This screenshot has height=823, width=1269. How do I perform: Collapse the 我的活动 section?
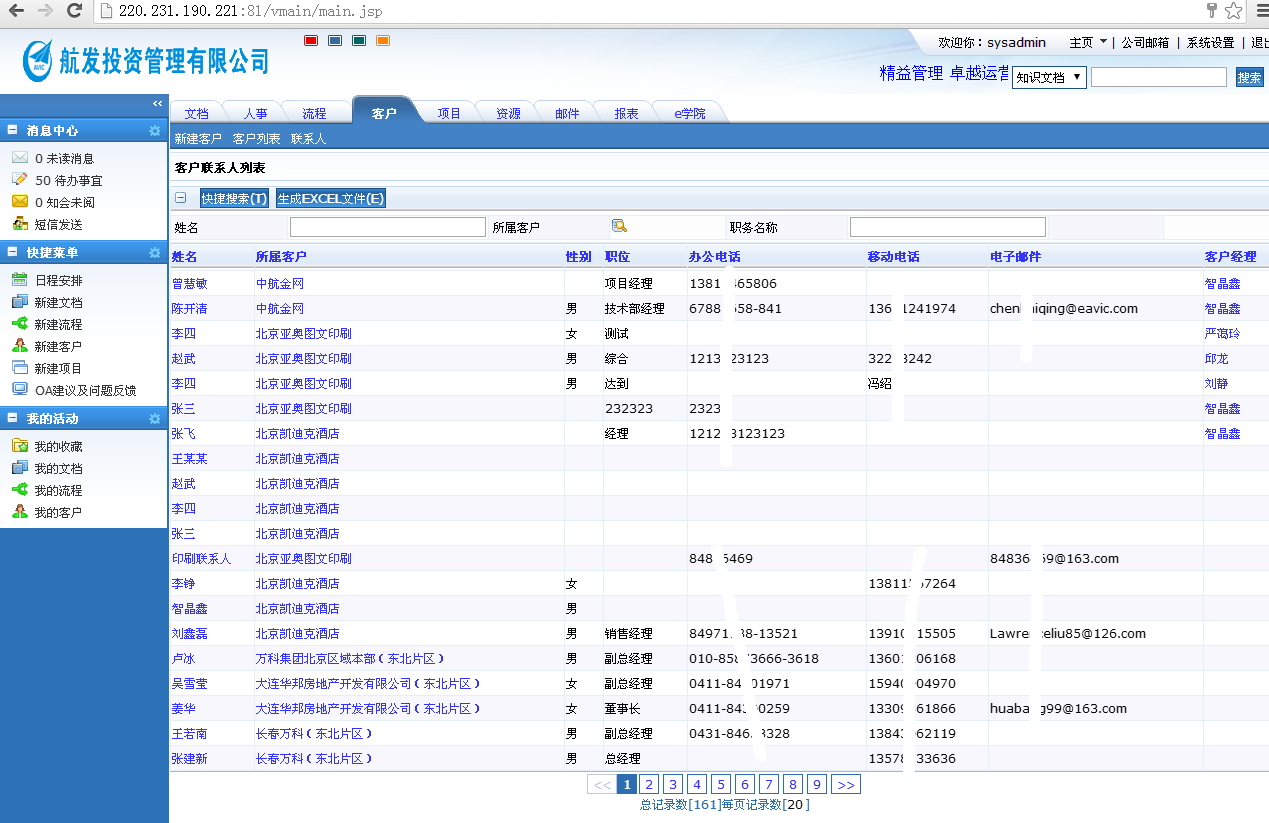tap(13, 418)
